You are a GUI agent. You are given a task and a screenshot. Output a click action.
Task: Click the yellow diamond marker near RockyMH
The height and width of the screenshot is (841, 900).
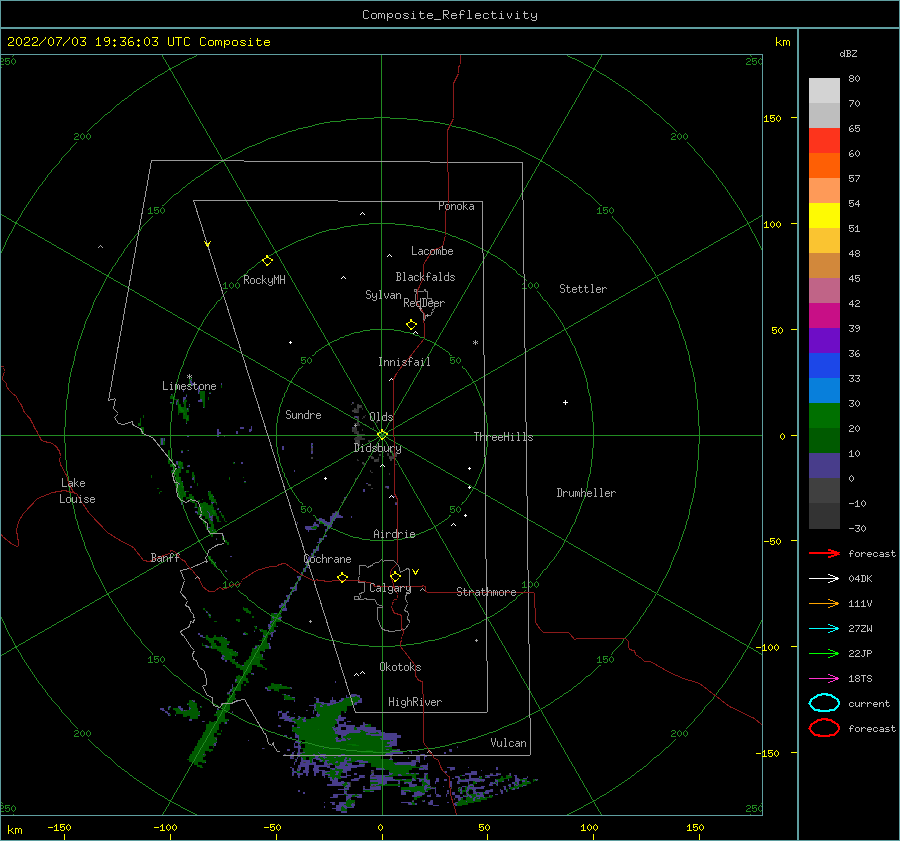(267, 261)
